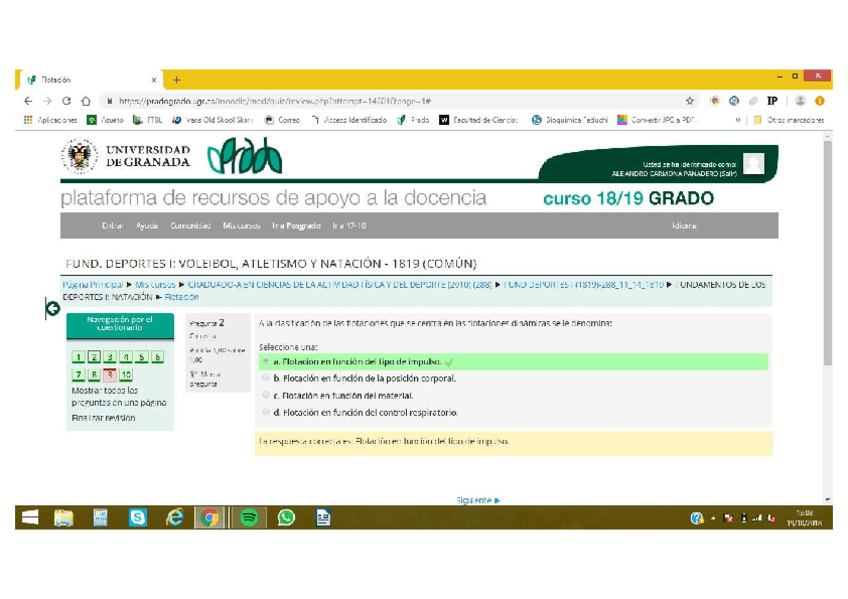848x599 pixels.
Task: Click the Ayuda menu item
Action: coord(147,226)
